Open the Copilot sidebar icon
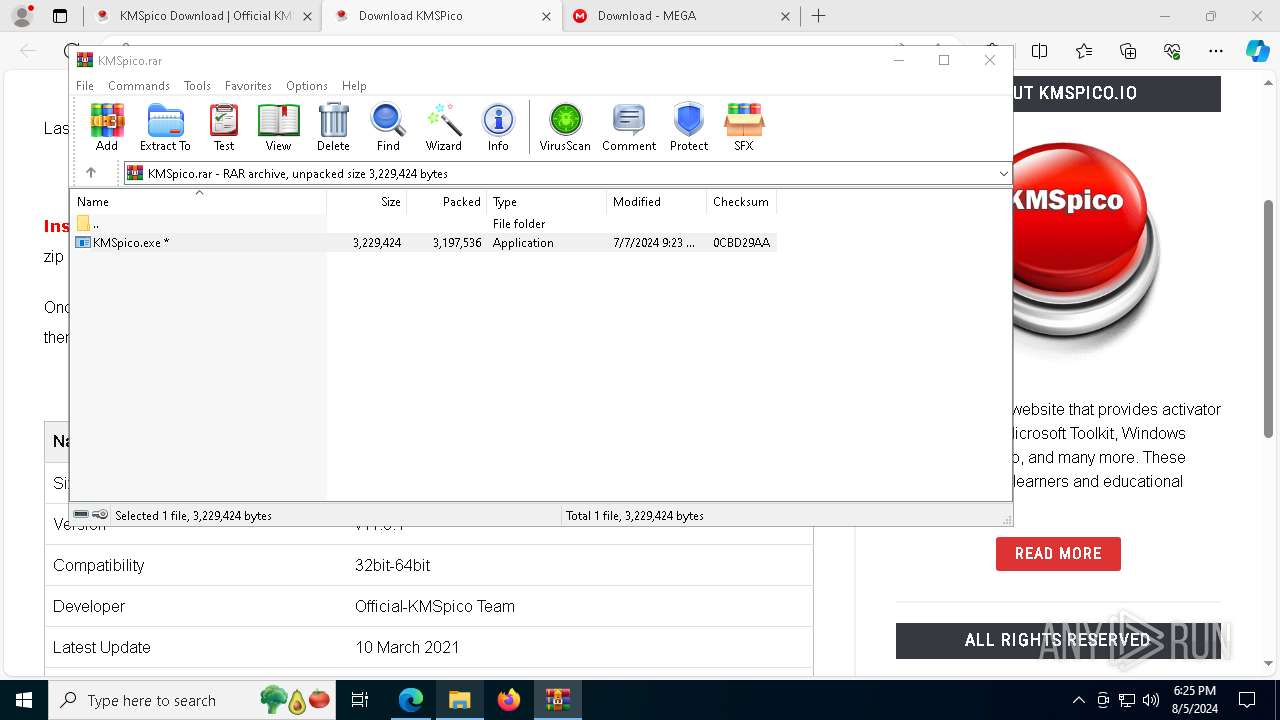 pyautogui.click(x=1257, y=51)
